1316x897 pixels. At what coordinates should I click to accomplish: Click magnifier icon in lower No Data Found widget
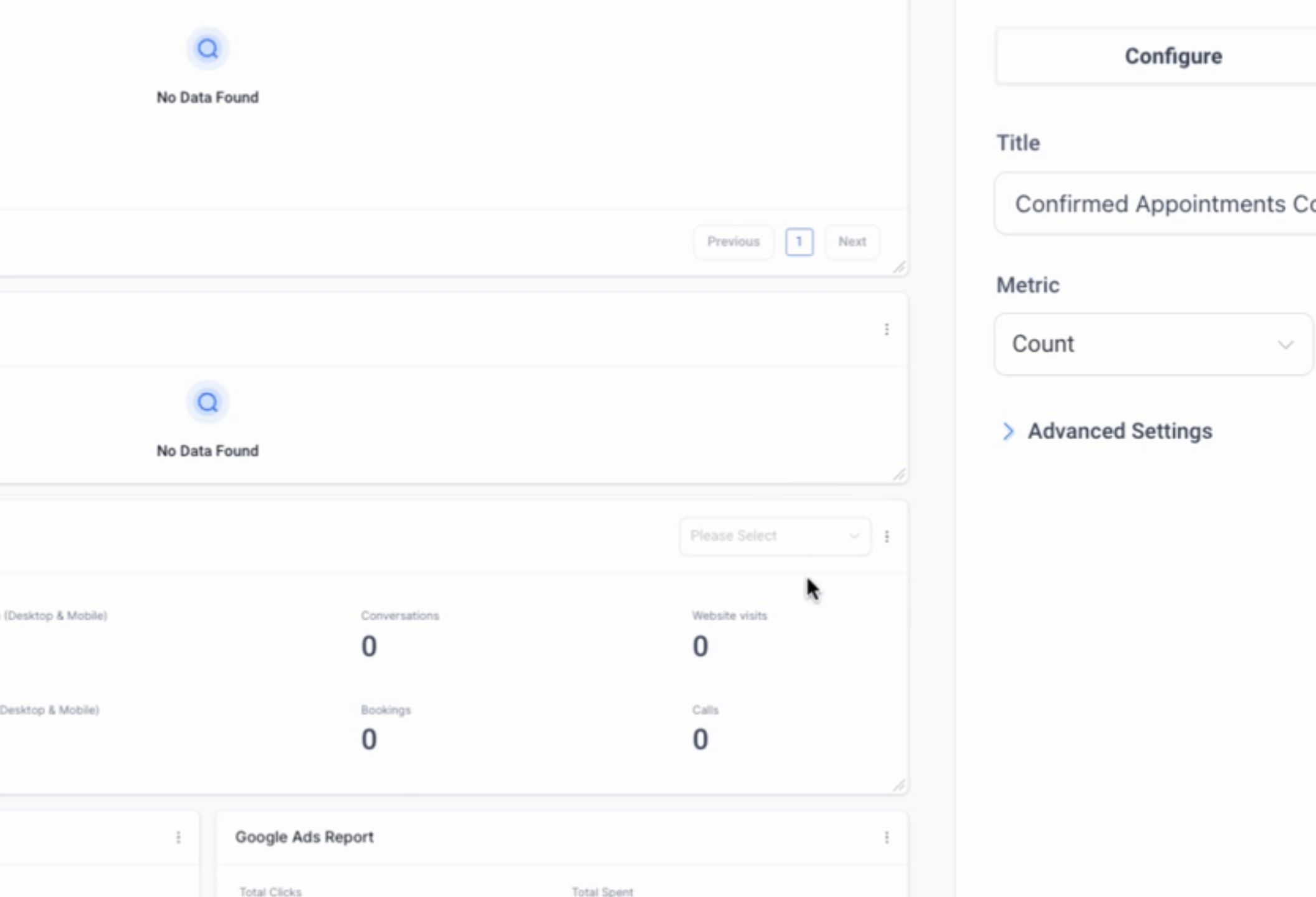207,402
